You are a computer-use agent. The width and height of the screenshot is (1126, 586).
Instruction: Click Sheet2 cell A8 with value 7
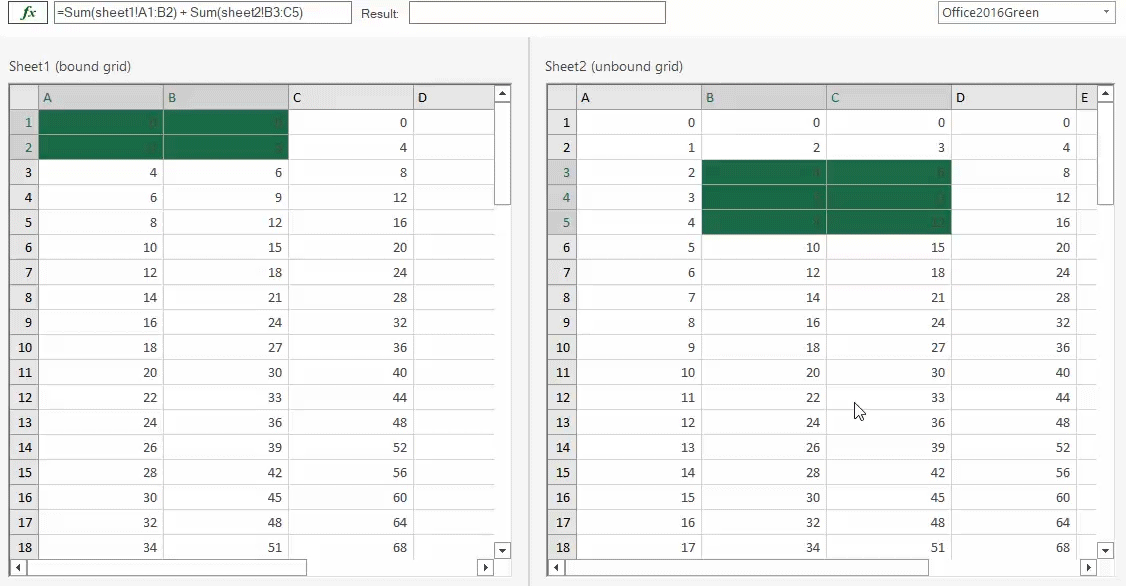[x=638, y=297]
